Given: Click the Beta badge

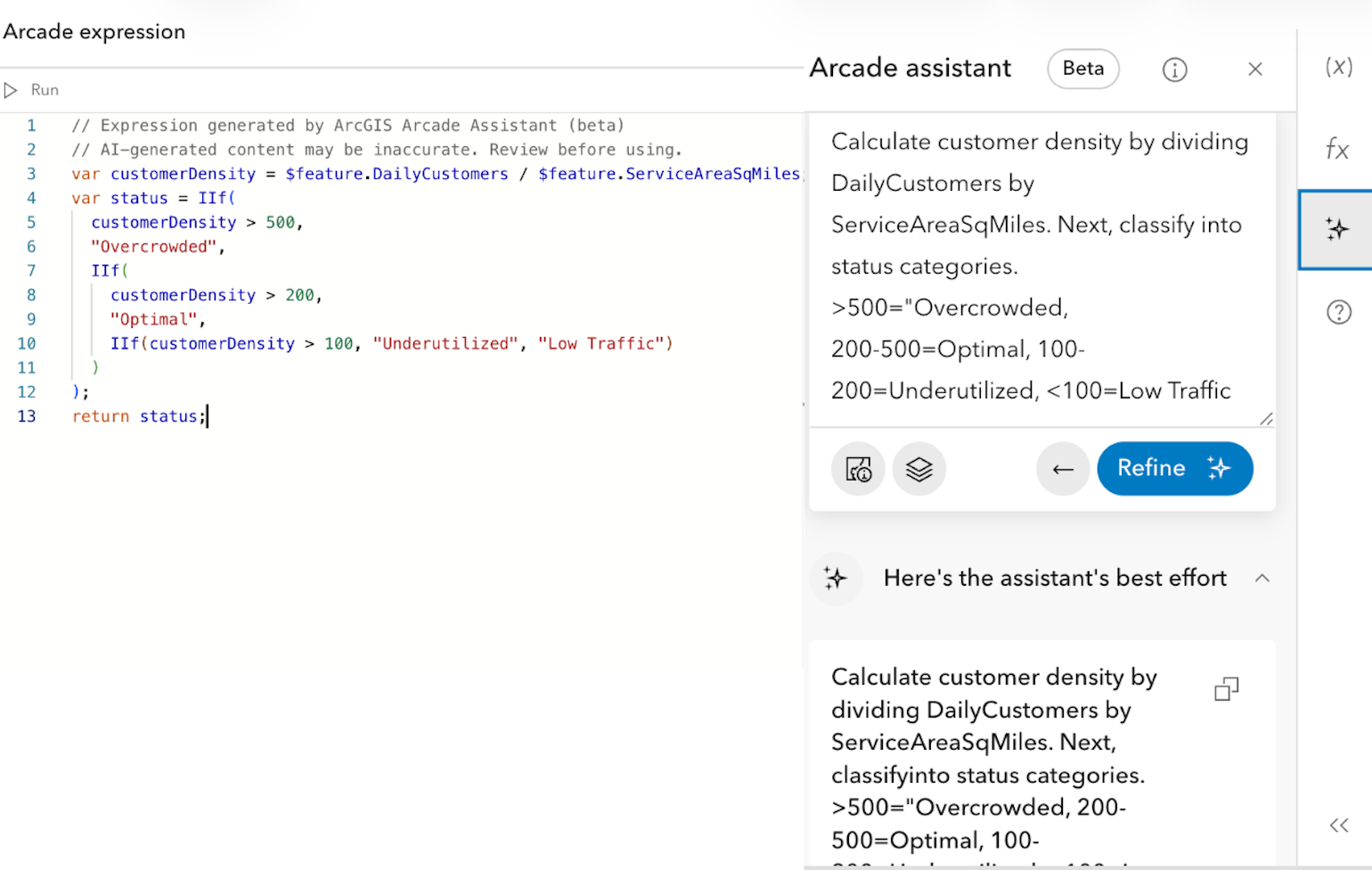Looking at the screenshot, I should pos(1082,69).
